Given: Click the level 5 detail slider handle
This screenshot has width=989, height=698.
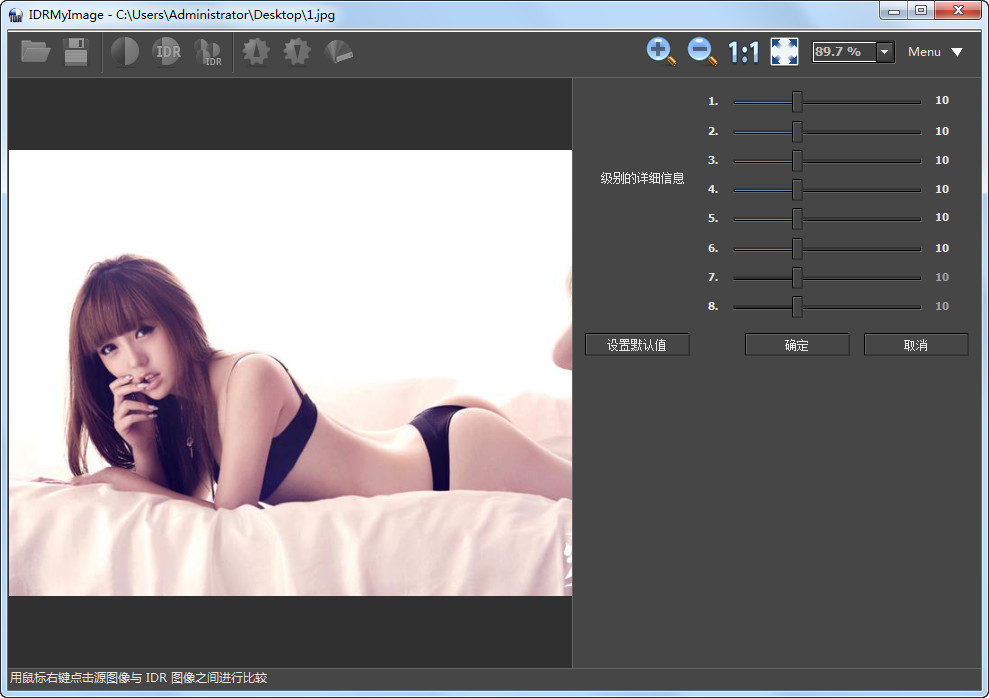Looking at the screenshot, I should click(797, 218).
